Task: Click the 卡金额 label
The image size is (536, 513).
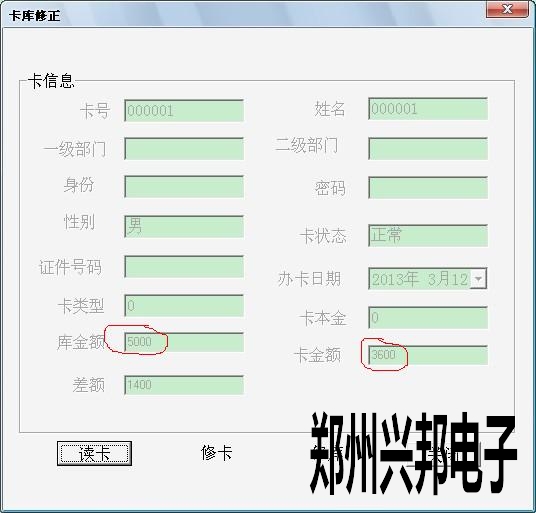Action: pos(318,355)
